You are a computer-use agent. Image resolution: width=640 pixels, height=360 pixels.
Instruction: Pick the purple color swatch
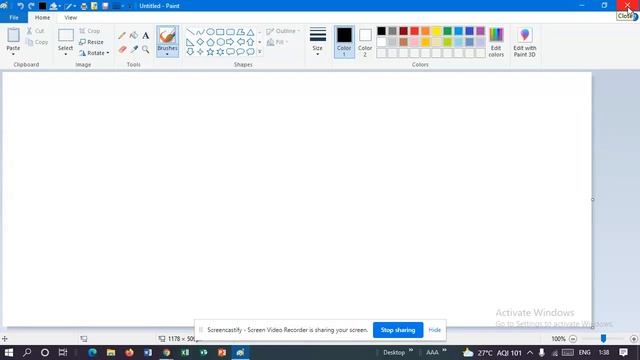tap(480, 31)
